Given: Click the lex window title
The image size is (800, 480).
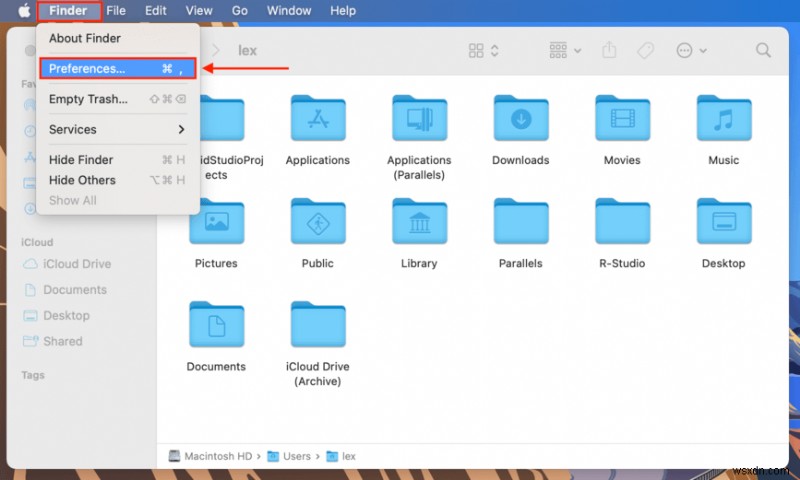Looking at the screenshot, I should [x=247, y=50].
